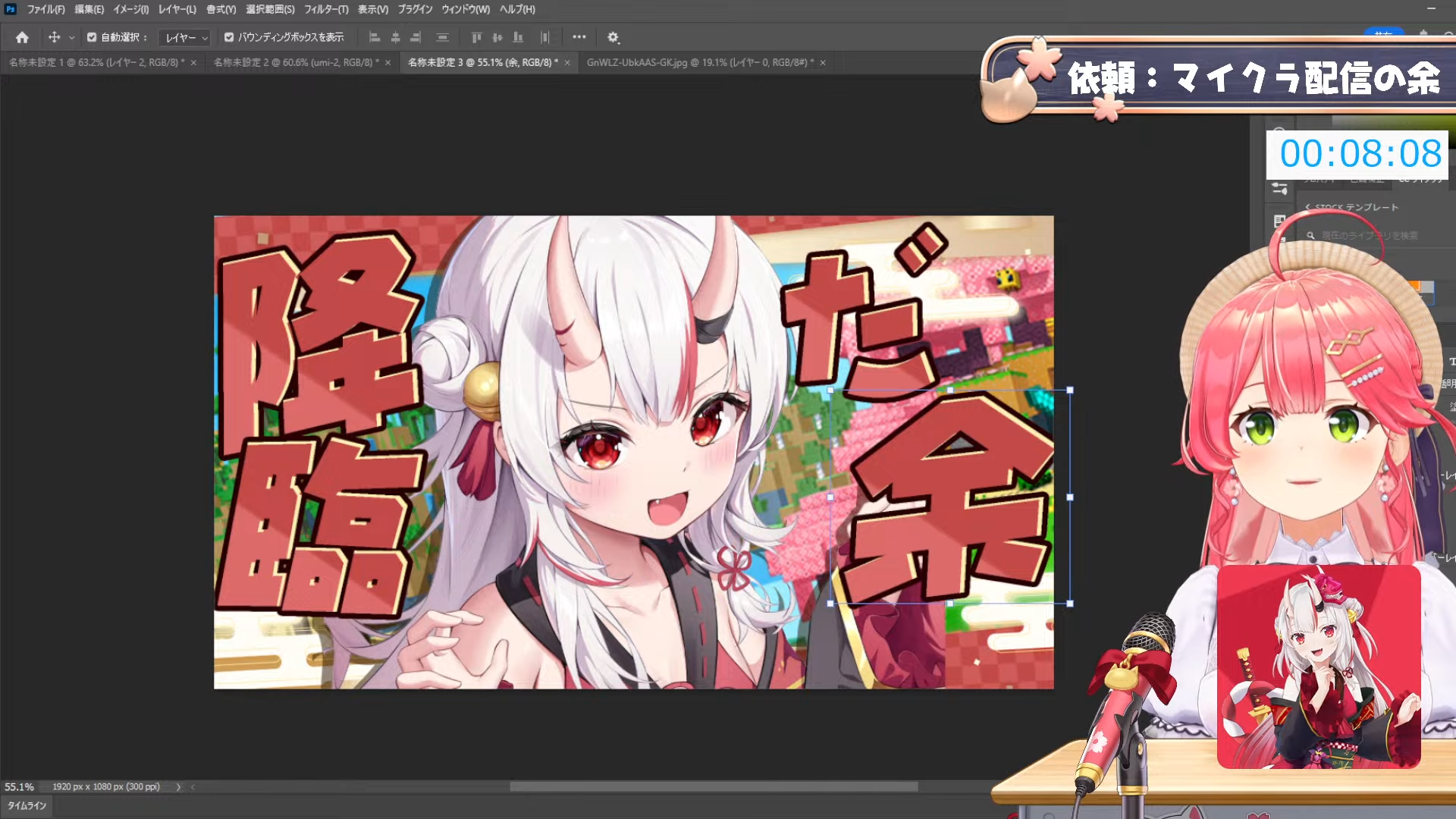Open the ファイル(F) menu
1456x819 pixels.
click(x=46, y=9)
